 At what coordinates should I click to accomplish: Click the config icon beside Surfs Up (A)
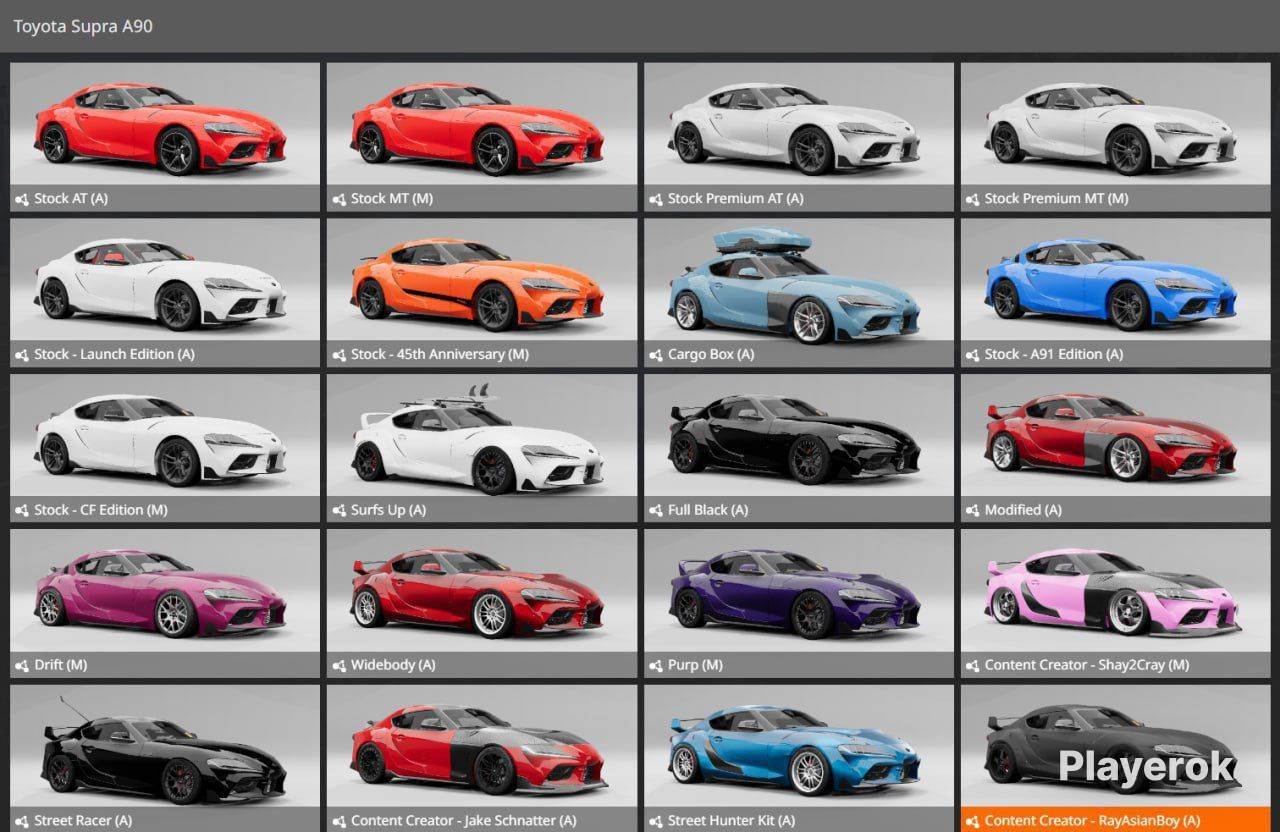[x=338, y=510]
